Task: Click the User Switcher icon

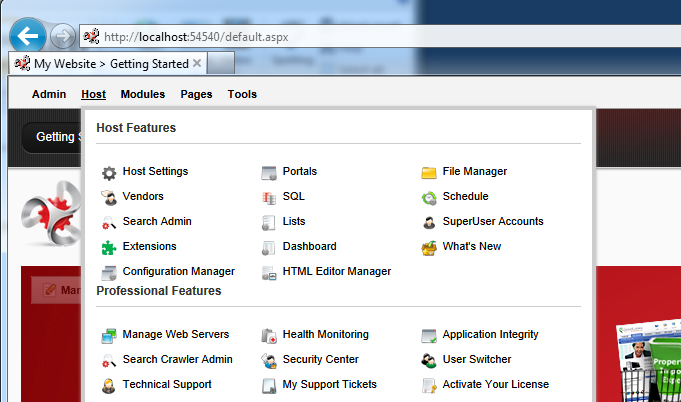Action: pyautogui.click(x=429, y=361)
